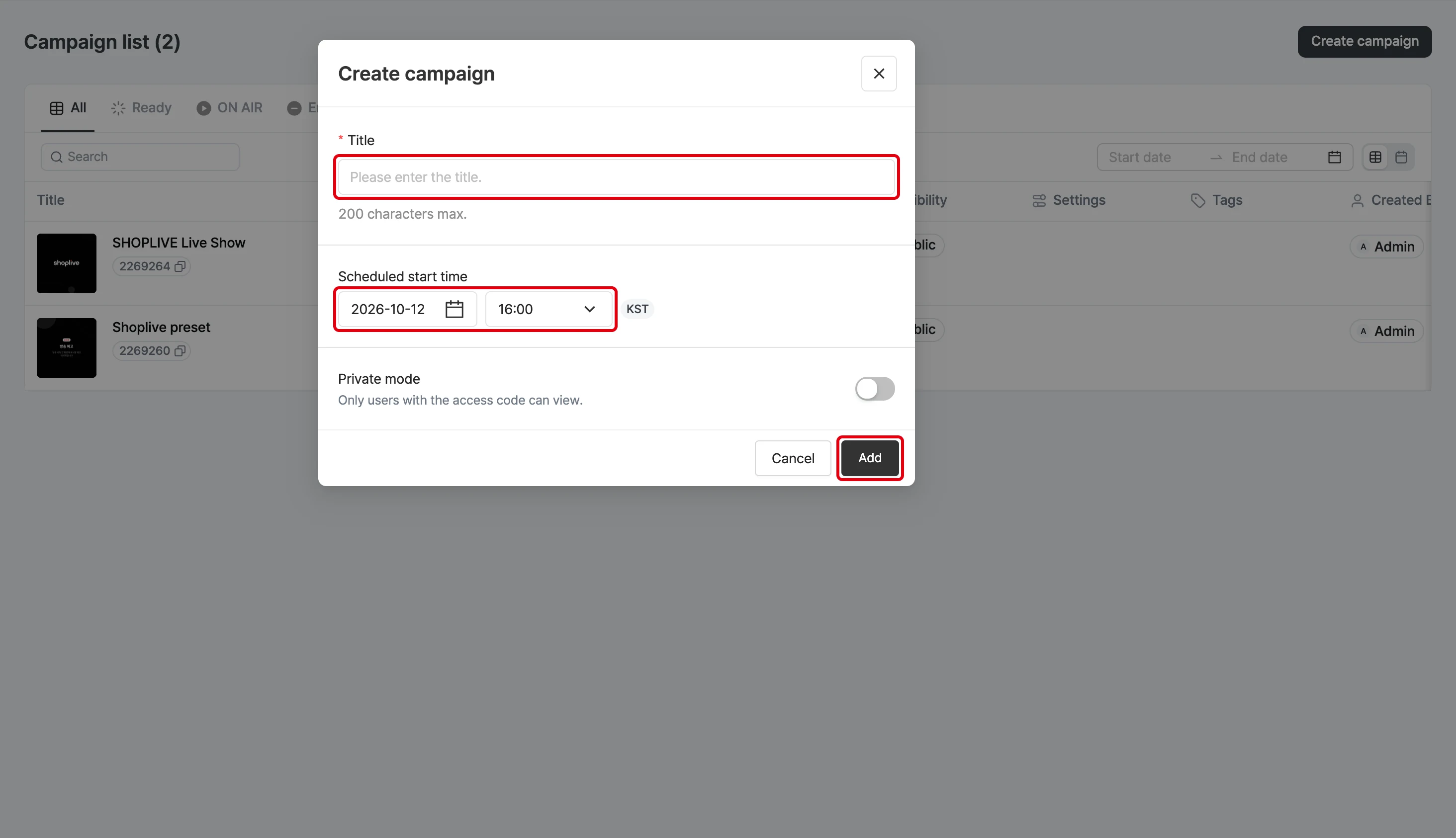
Task: Switch to table view icon
Action: pos(1375,157)
